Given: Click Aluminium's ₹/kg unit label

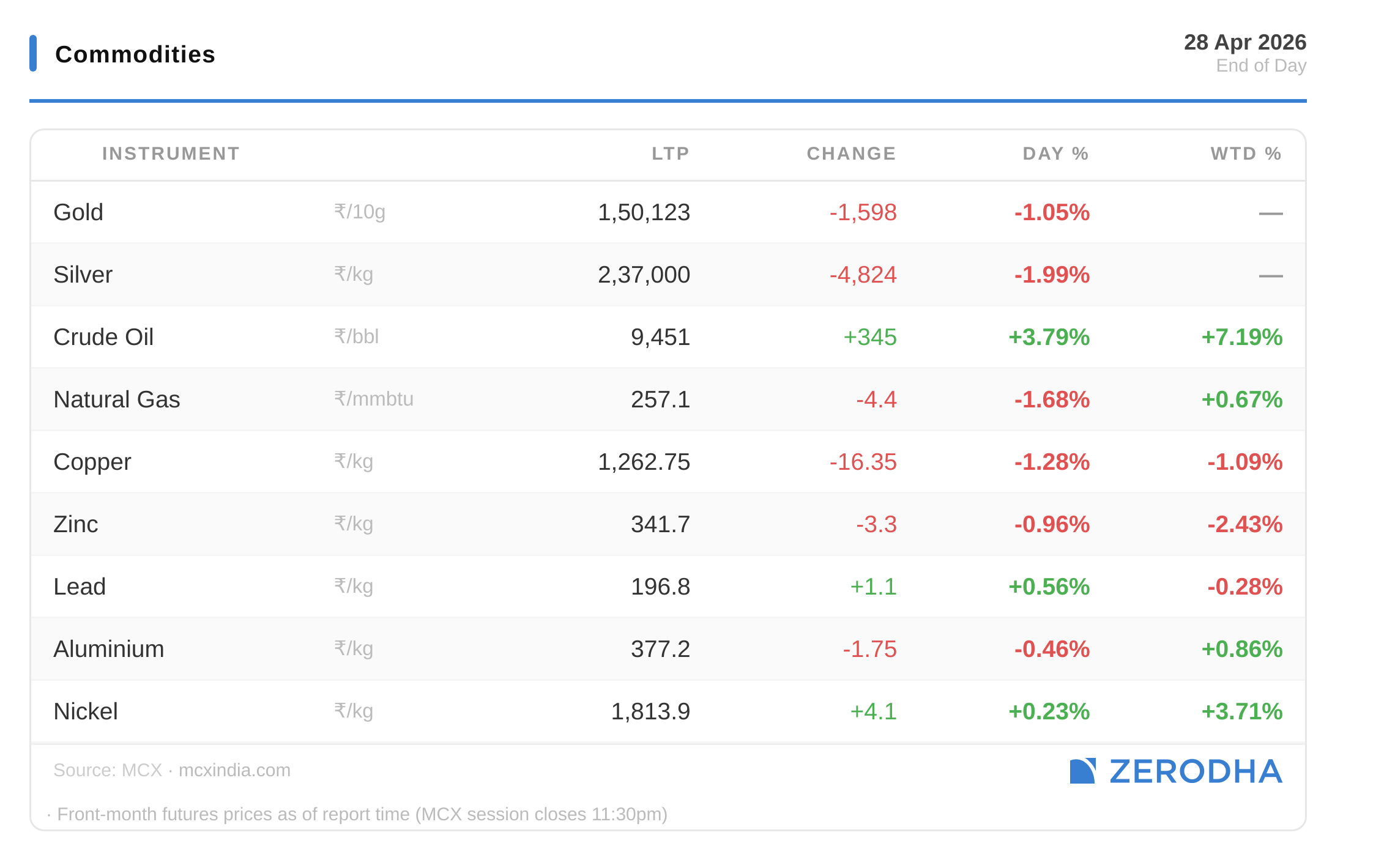Looking at the screenshot, I should [354, 648].
